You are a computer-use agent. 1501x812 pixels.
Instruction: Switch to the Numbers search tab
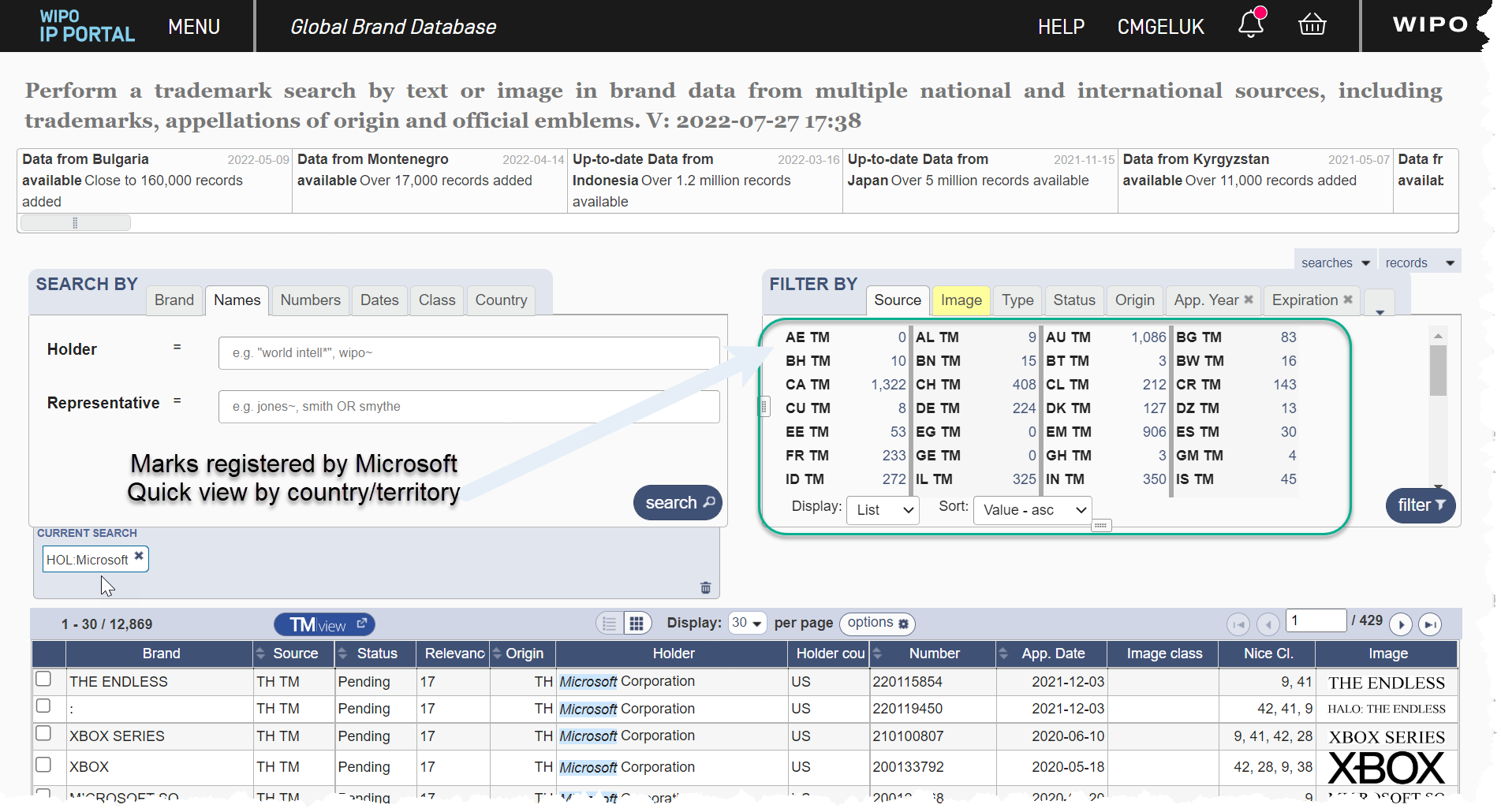click(x=310, y=300)
